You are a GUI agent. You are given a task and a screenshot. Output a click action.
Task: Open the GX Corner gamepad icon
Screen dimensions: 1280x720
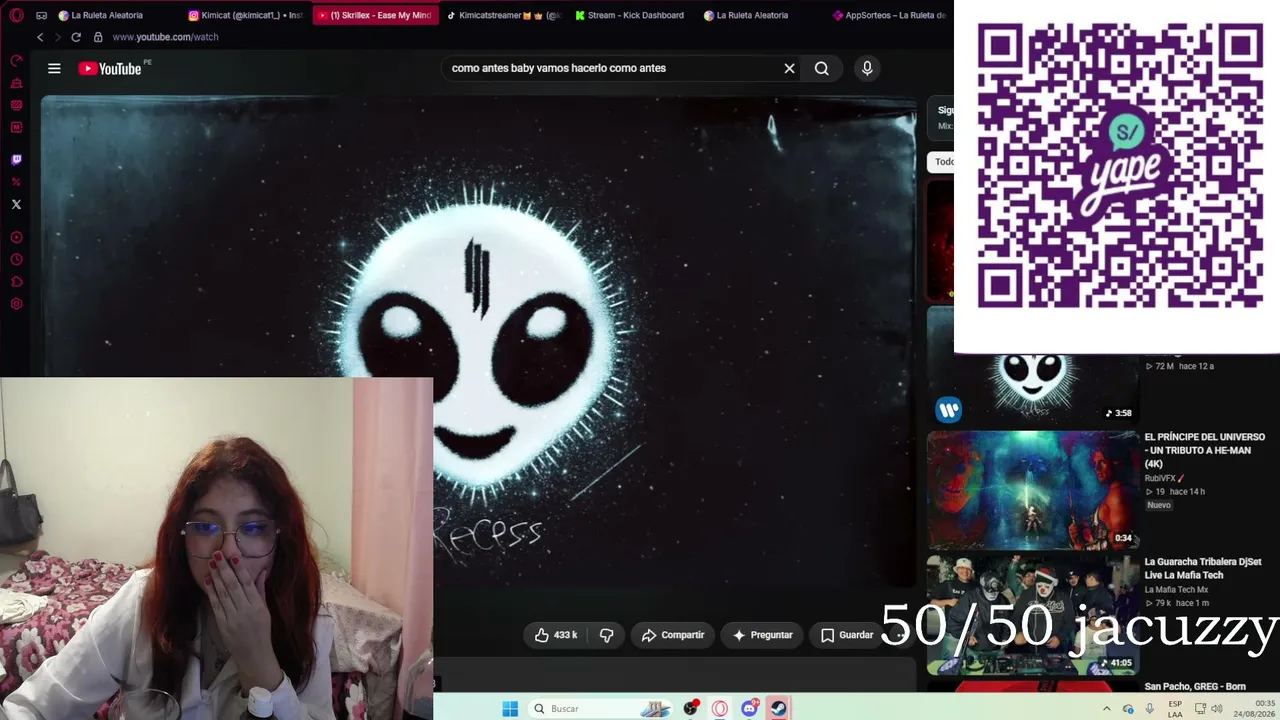pyautogui.click(x=42, y=15)
